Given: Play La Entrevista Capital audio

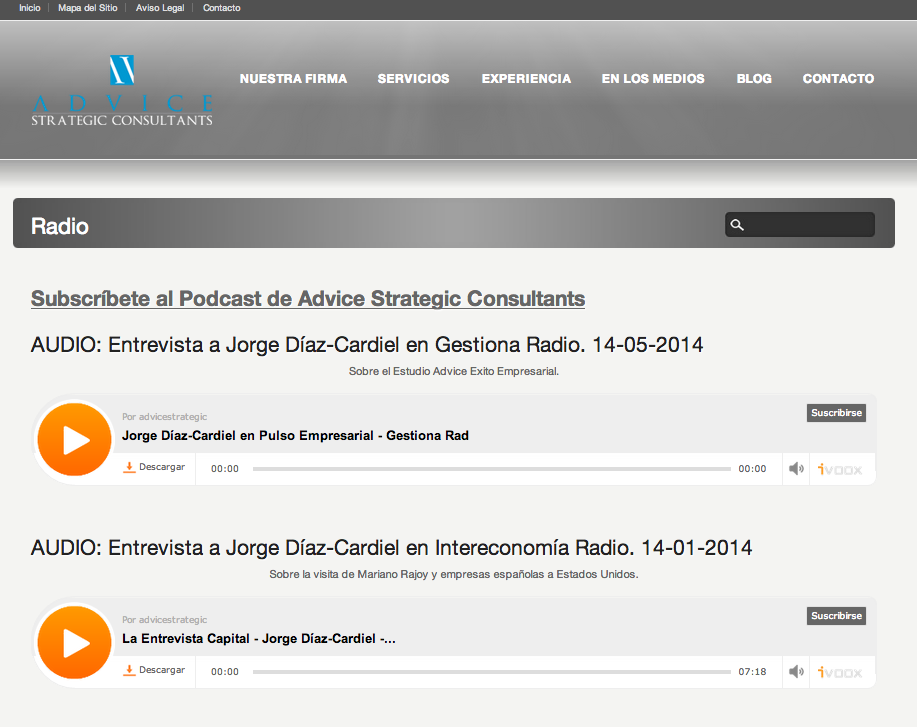Looking at the screenshot, I should pyautogui.click(x=74, y=642).
